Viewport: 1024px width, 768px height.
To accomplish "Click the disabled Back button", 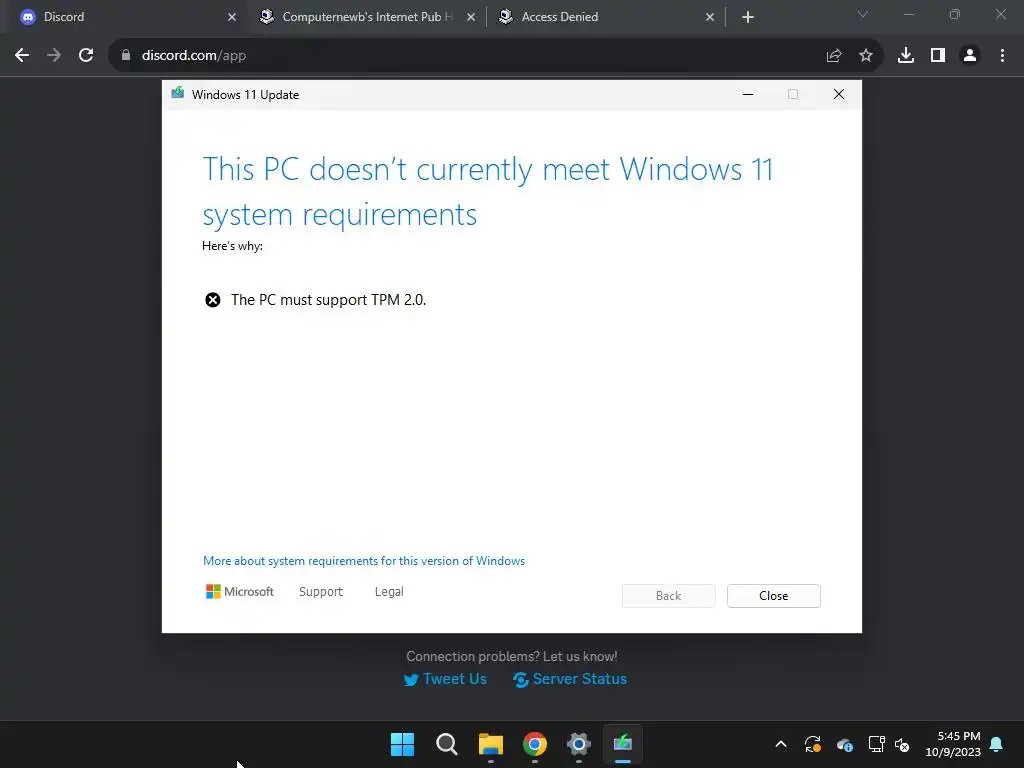I will click(669, 596).
